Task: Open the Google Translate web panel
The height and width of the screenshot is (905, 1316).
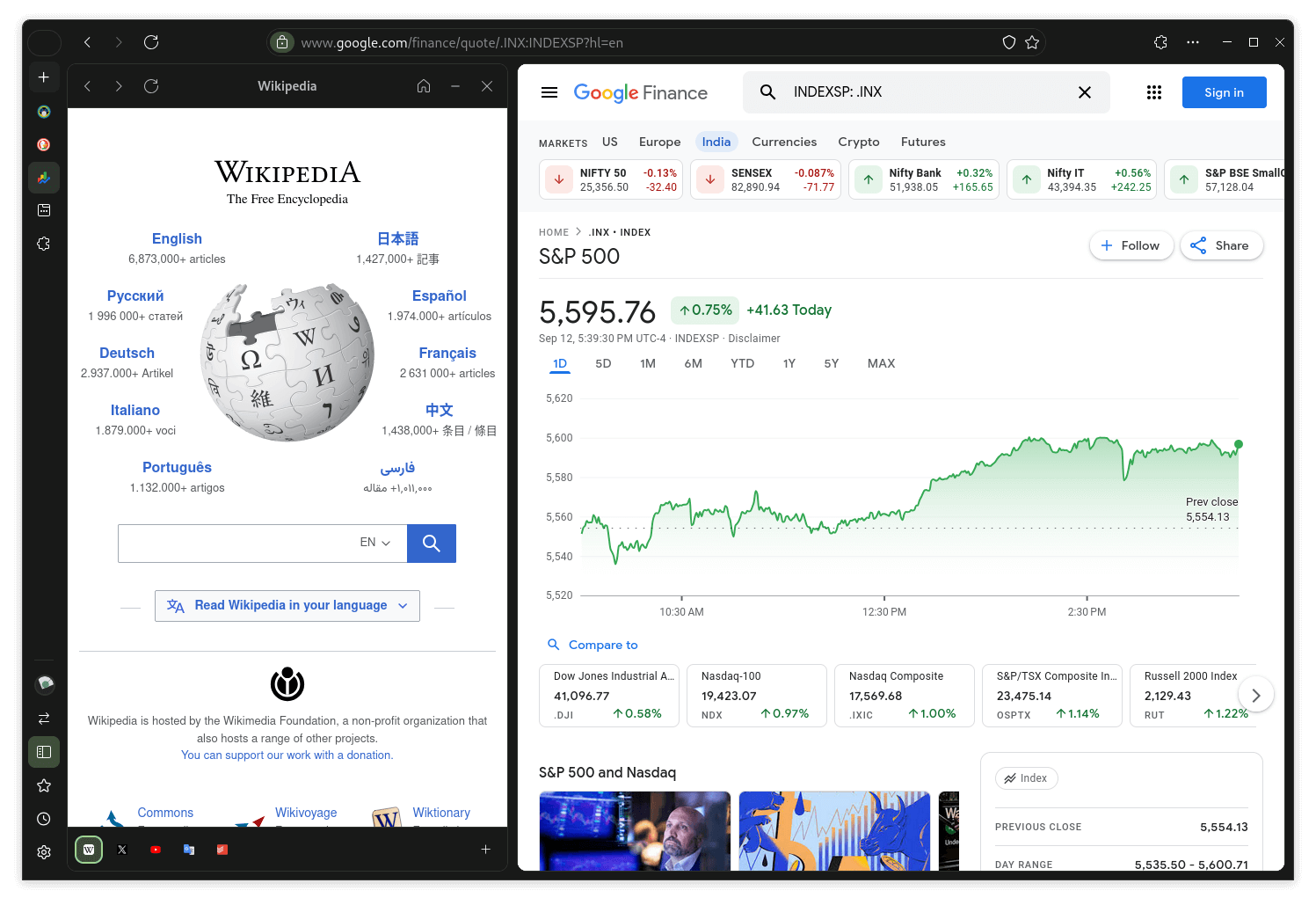Action: 189,850
